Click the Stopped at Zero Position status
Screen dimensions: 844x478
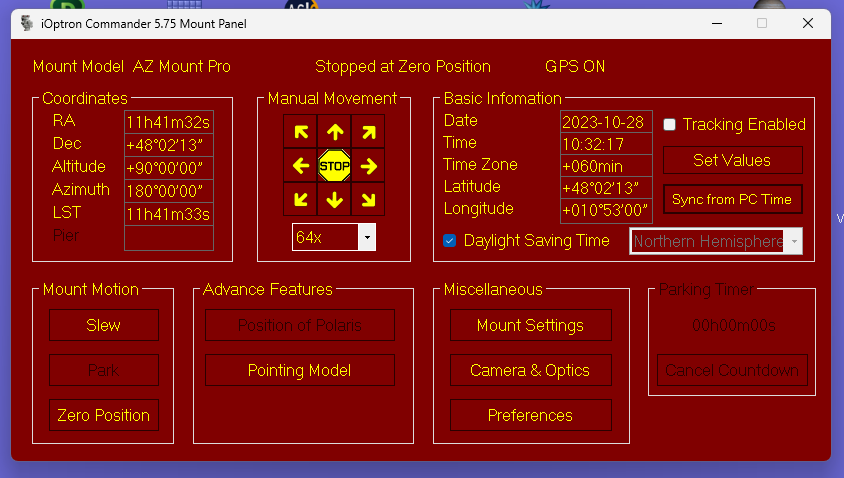(x=403, y=66)
